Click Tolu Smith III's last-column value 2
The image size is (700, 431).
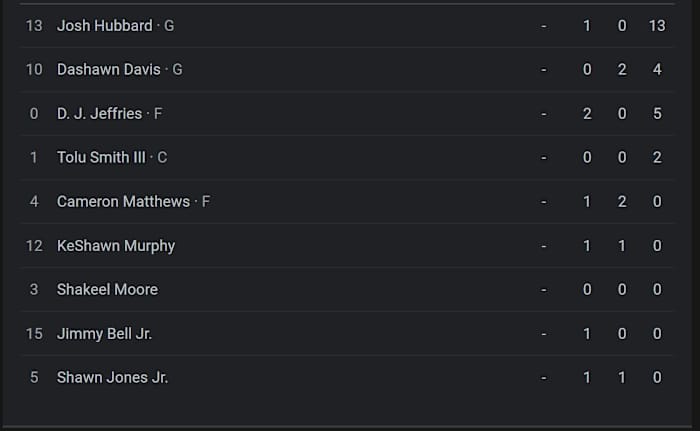click(657, 157)
